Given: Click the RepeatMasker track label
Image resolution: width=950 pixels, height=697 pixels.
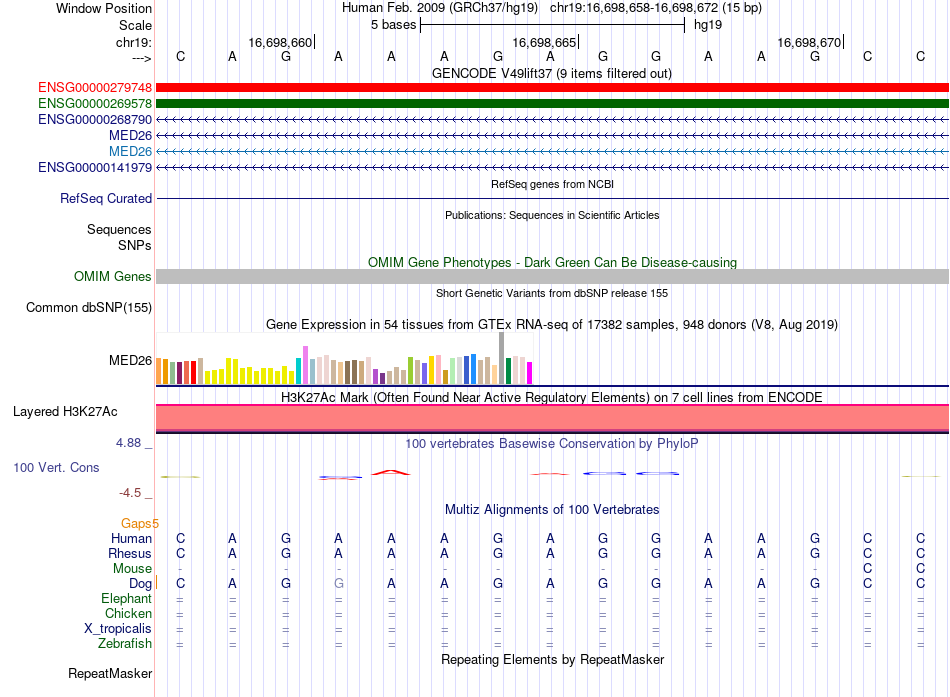Looking at the screenshot, I should point(110,673).
